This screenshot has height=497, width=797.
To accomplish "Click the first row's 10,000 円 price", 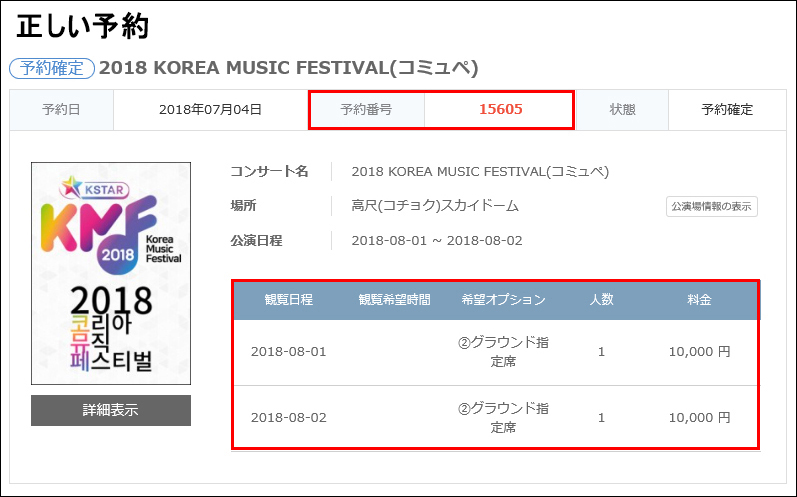I will (x=699, y=352).
